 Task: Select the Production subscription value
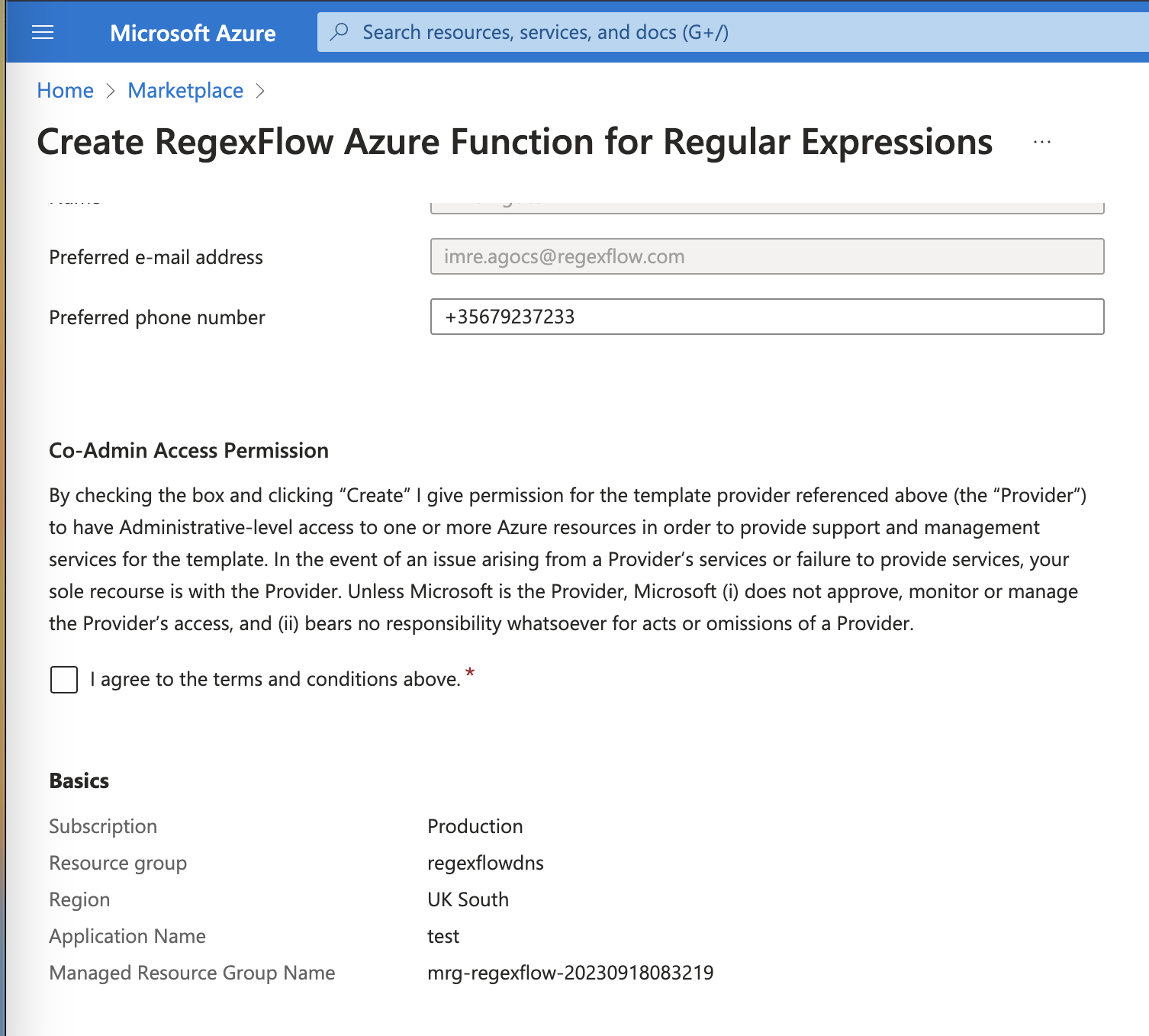[x=475, y=826]
